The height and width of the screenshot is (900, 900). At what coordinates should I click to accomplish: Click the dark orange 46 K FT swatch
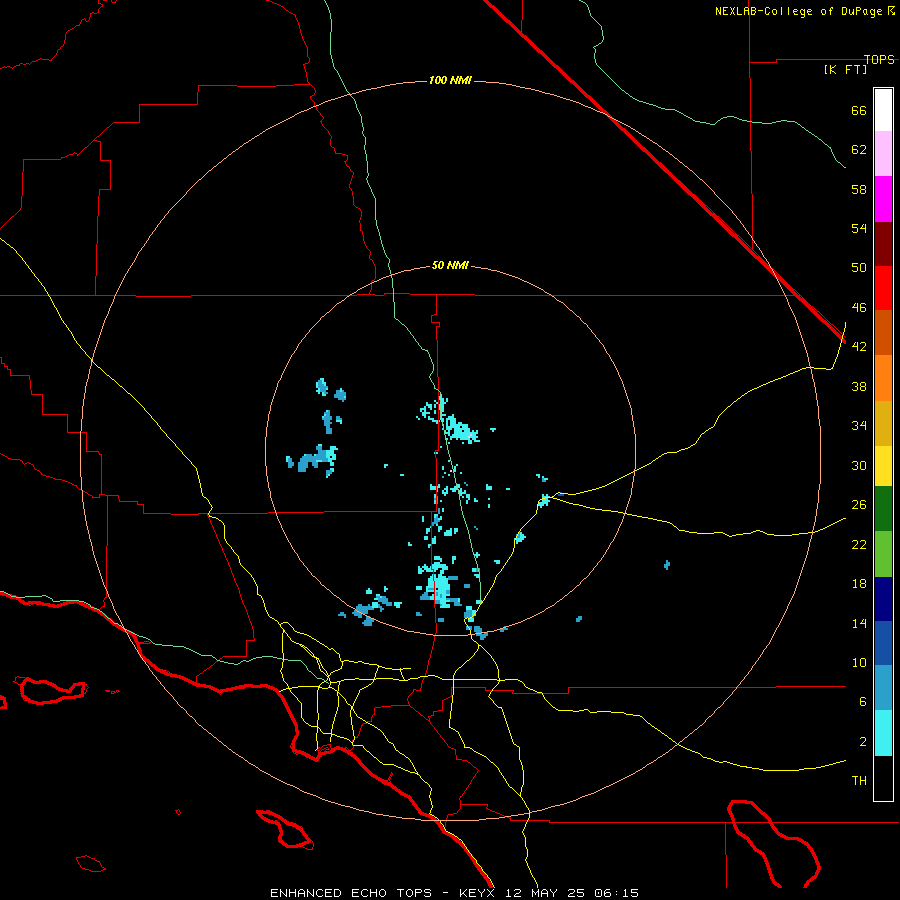[x=883, y=333]
